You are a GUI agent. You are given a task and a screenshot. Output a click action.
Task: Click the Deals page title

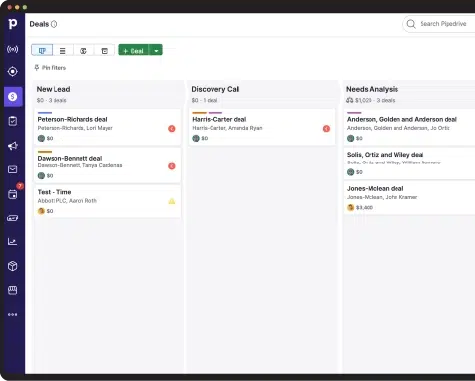[39, 24]
